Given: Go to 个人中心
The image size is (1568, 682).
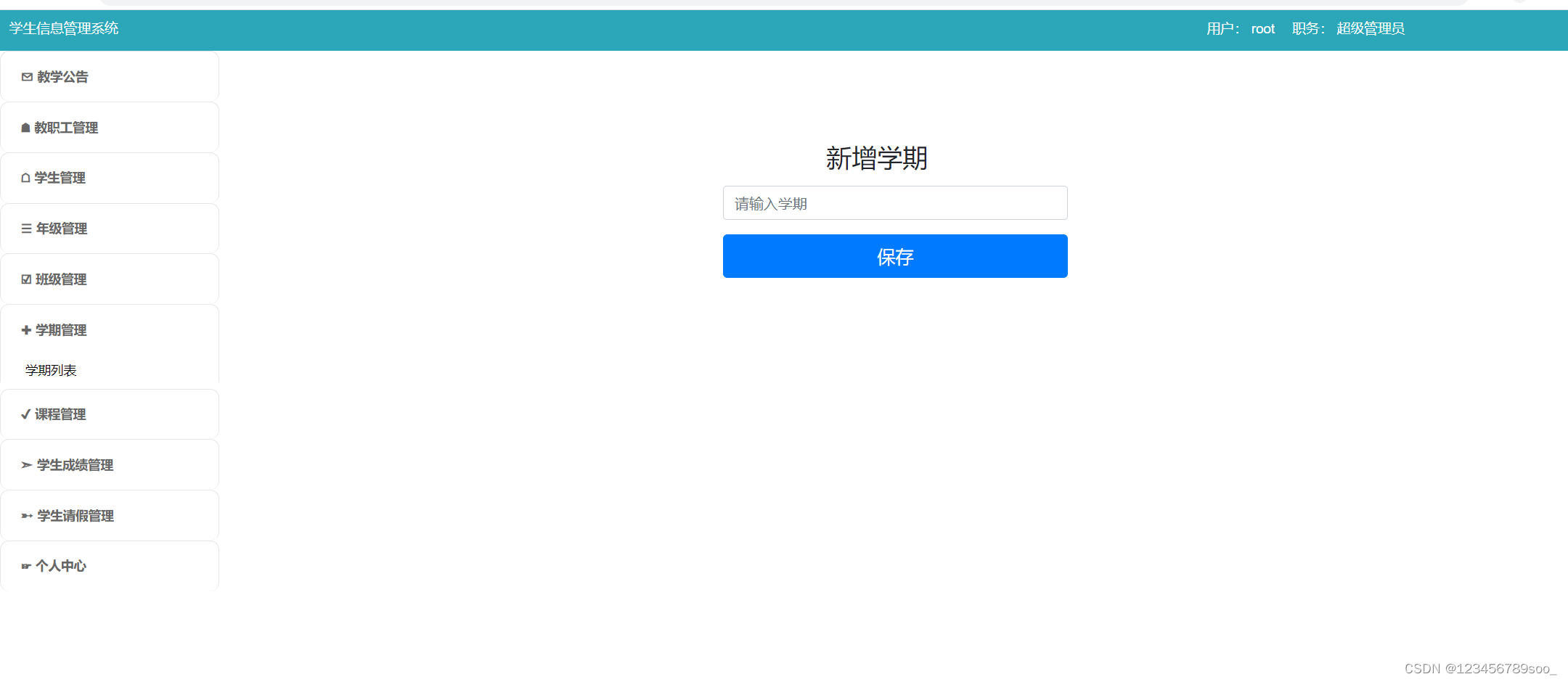Looking at the screenshot, I should 110,566.
